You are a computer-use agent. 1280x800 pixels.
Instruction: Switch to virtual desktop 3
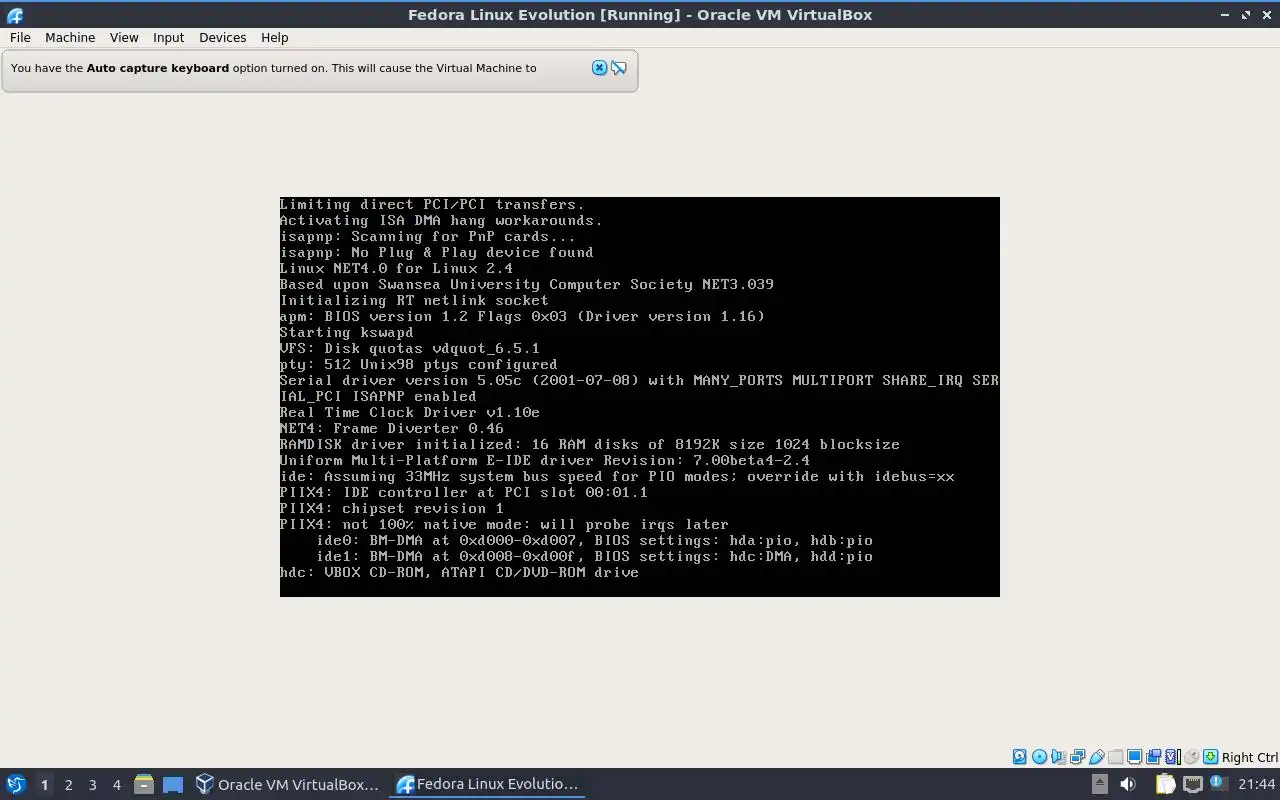click(92, 785)
